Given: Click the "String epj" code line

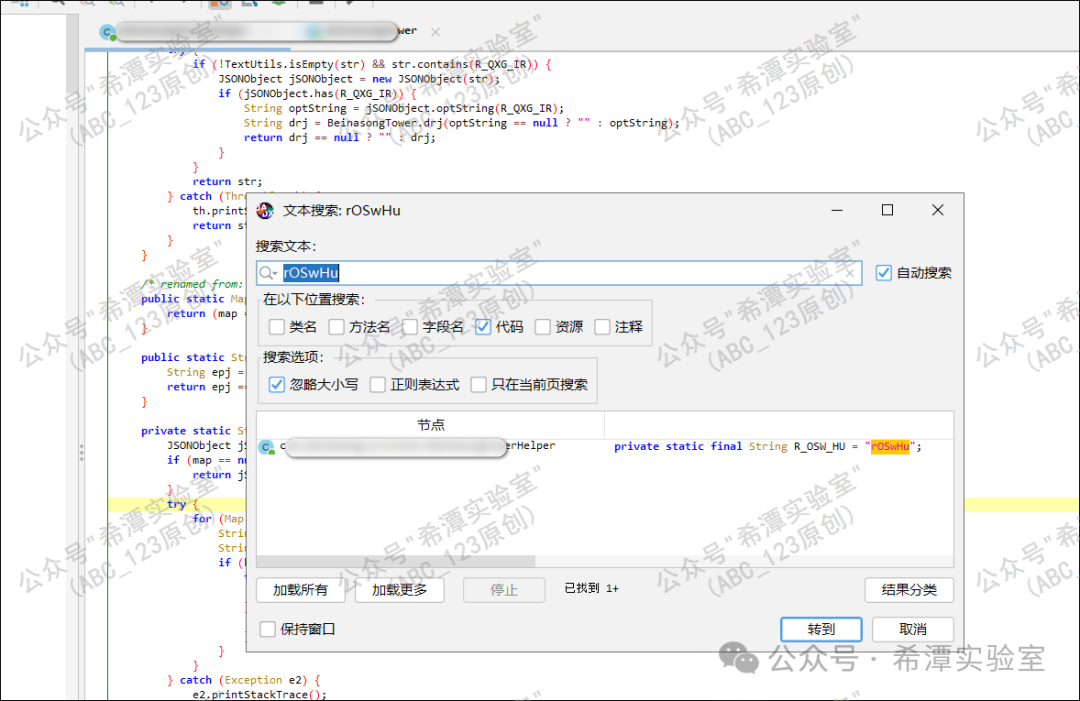Looking at the screenshot, I should [205, 372].
